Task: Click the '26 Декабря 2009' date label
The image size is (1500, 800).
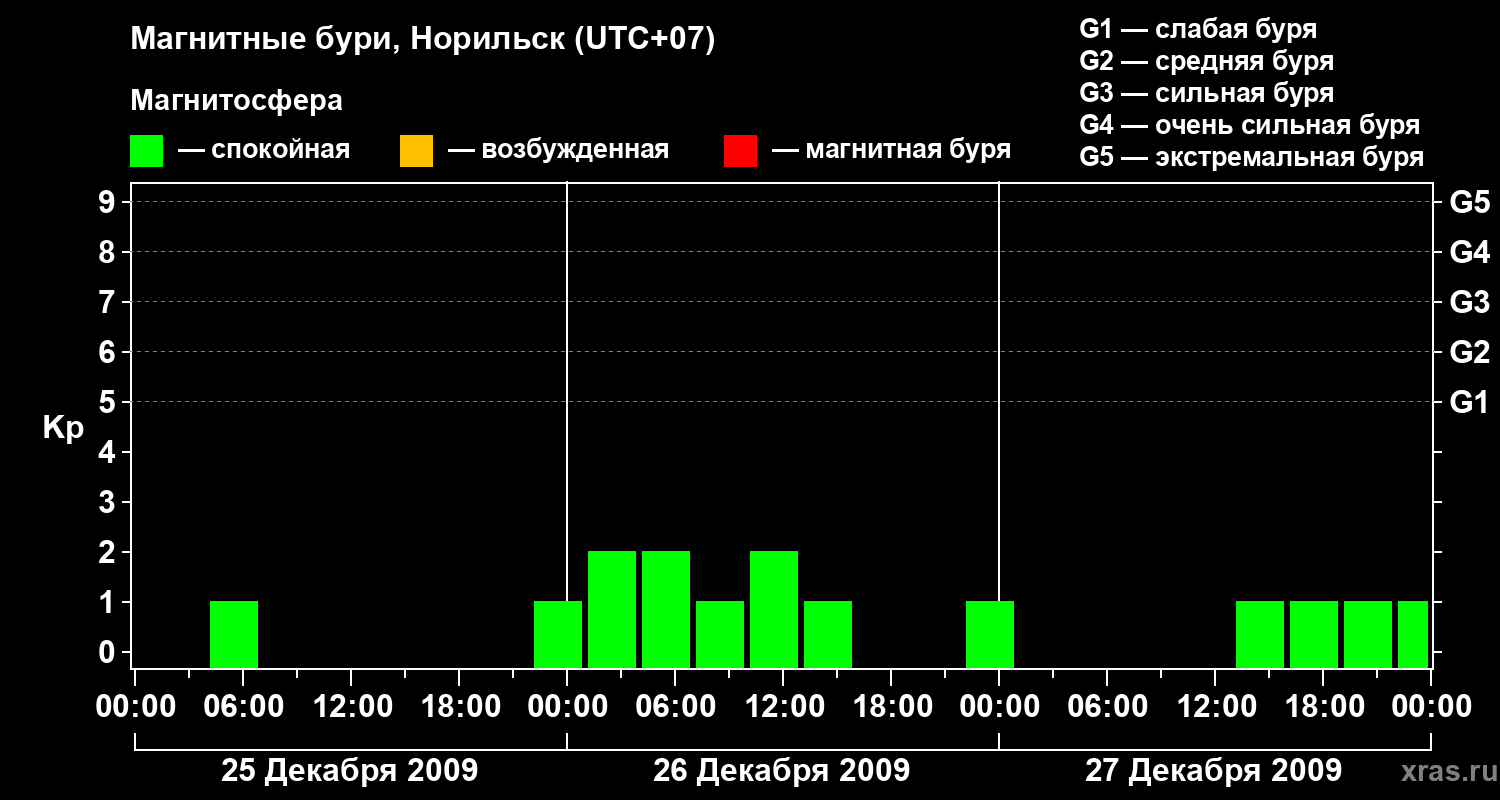Action: 782,771
